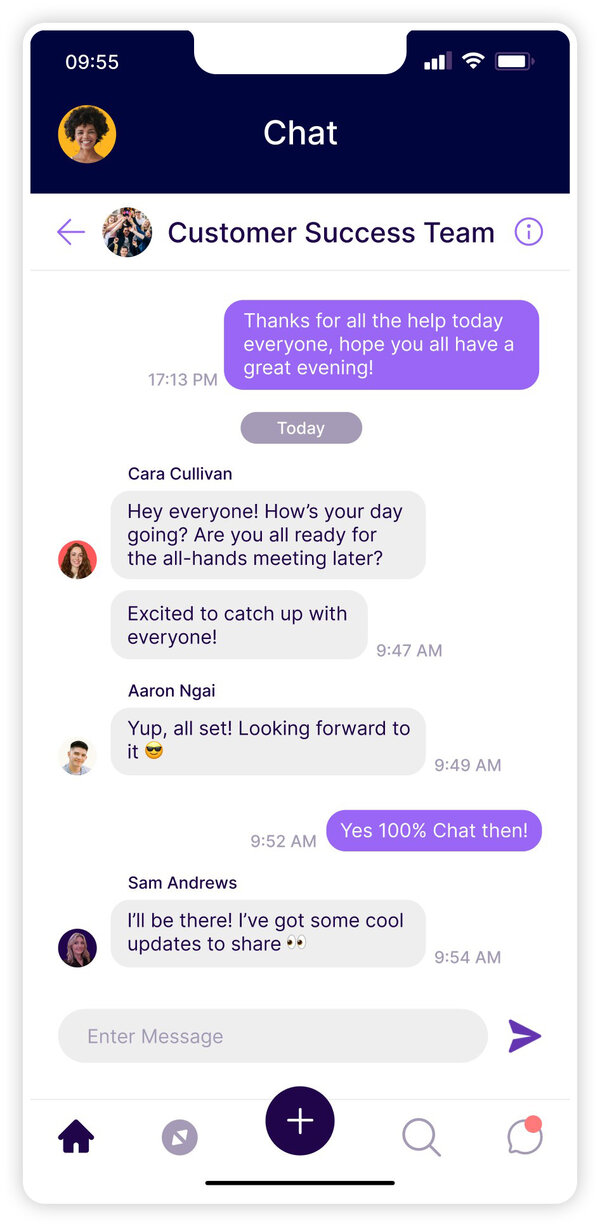The image size is (600, 1226).
Task: Go to the Home tab
Action: point(76,1137)
